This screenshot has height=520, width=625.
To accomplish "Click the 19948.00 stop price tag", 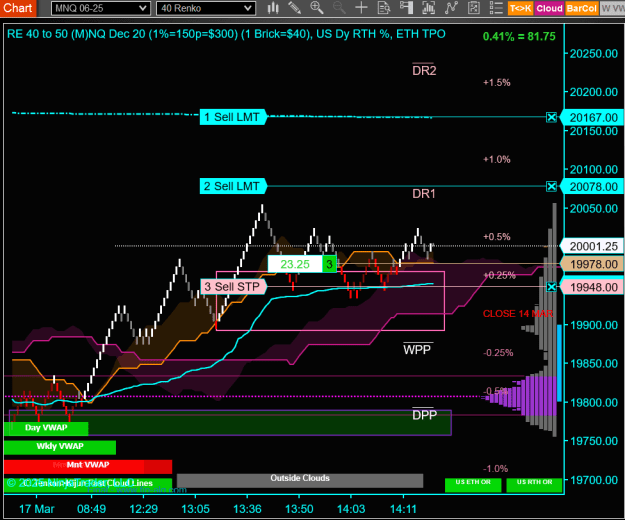I will pyautogui.click(x=593, y=287).
